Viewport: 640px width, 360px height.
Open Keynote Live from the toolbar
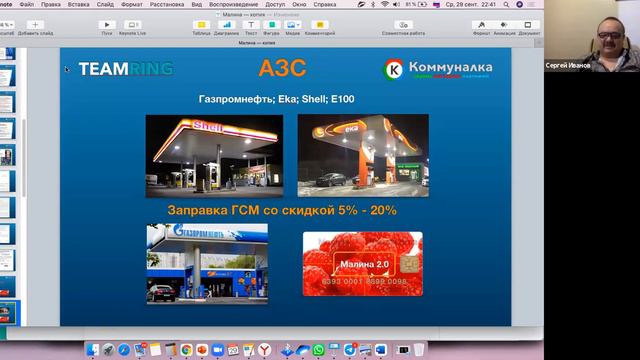click(132, 25)
